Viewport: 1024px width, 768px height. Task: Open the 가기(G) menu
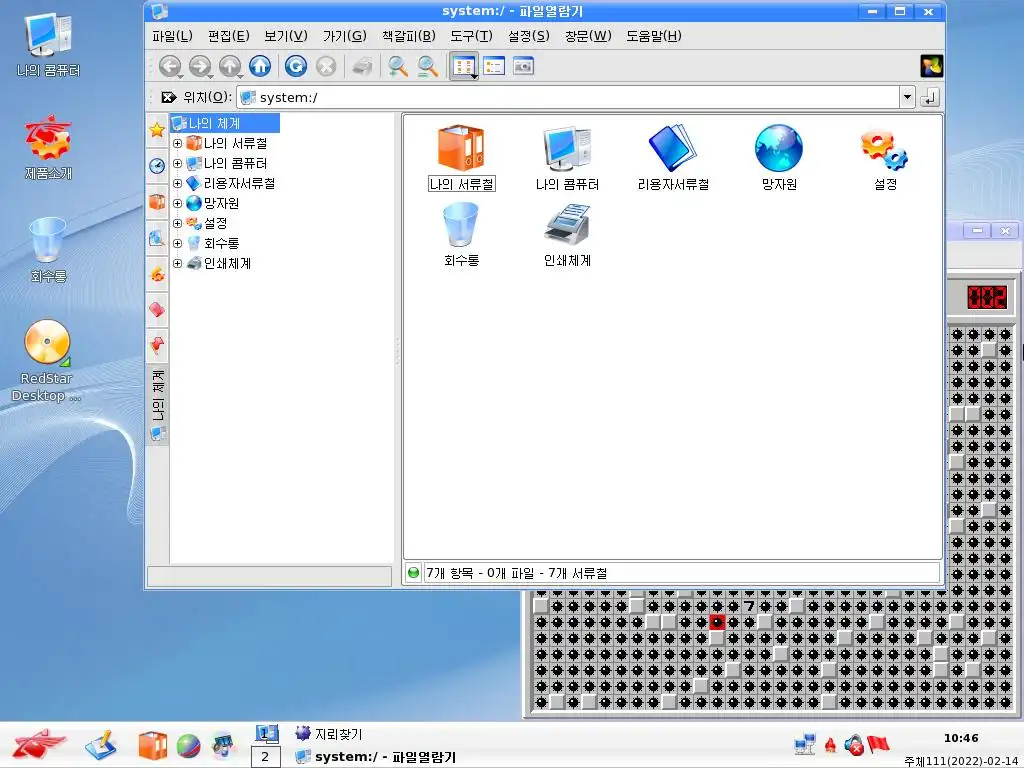344,36
